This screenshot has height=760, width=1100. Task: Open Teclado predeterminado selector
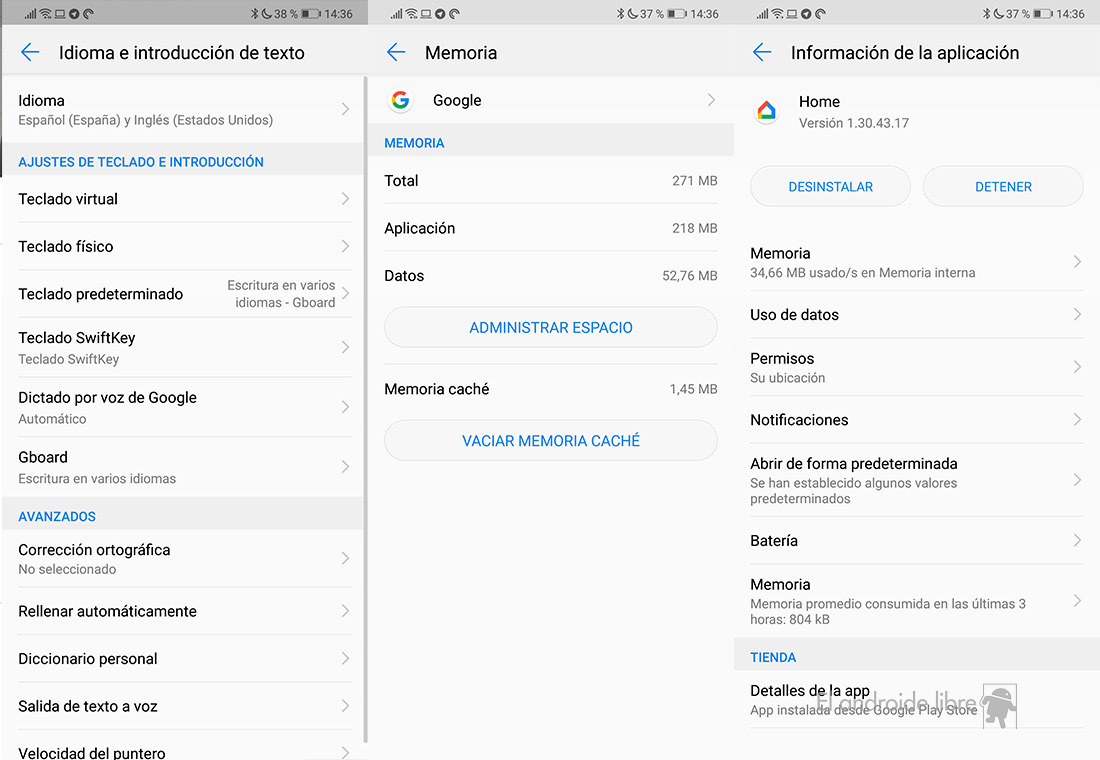pyautogui.click(x=184, y=294)
